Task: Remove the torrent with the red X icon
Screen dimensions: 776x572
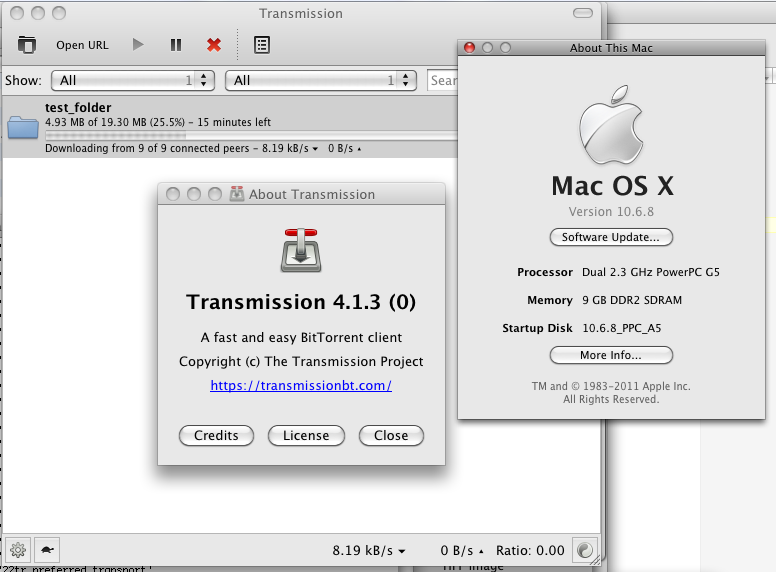Action: click(x=214, y=45)
